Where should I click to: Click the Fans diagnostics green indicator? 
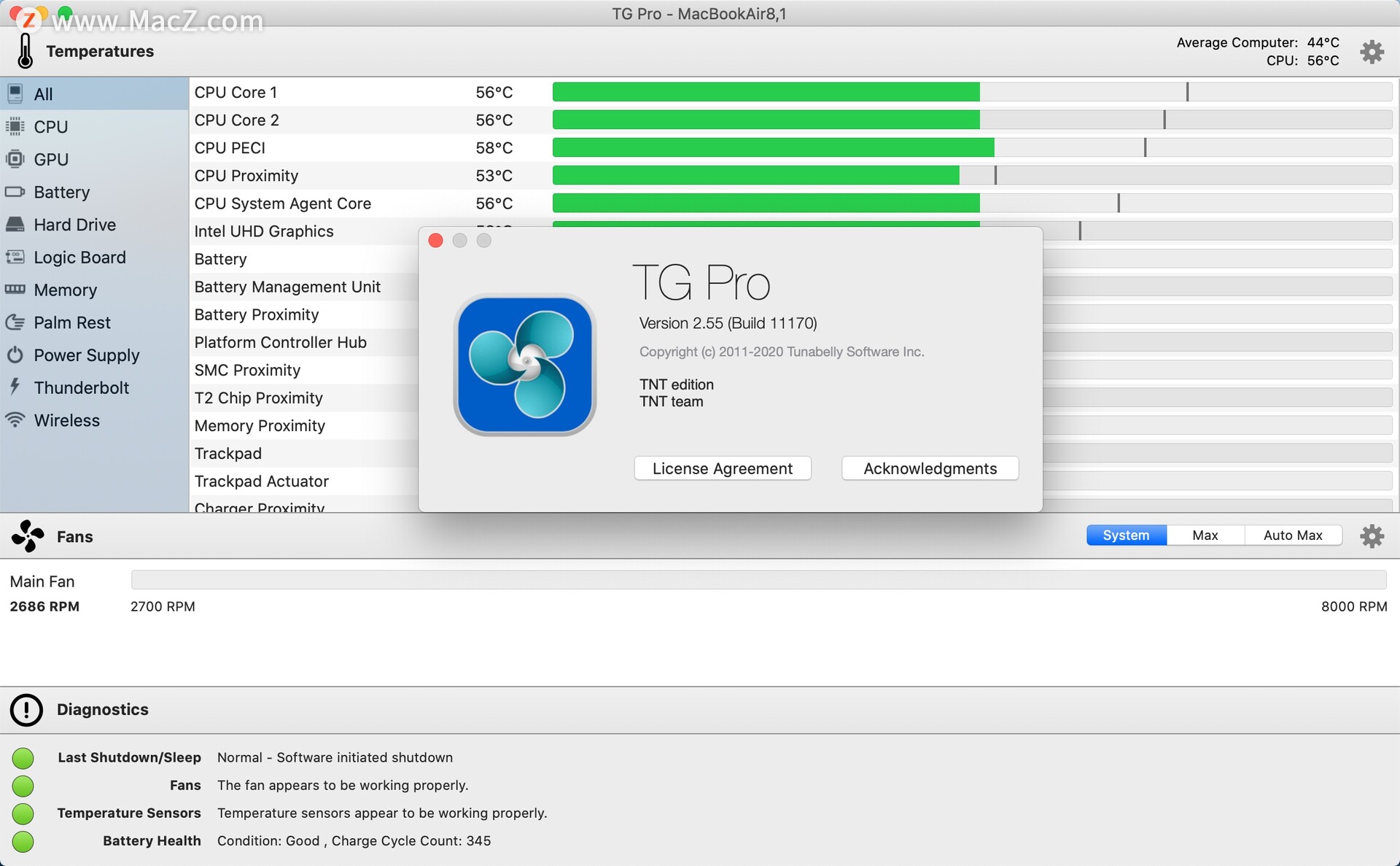[x=23, y=786]
